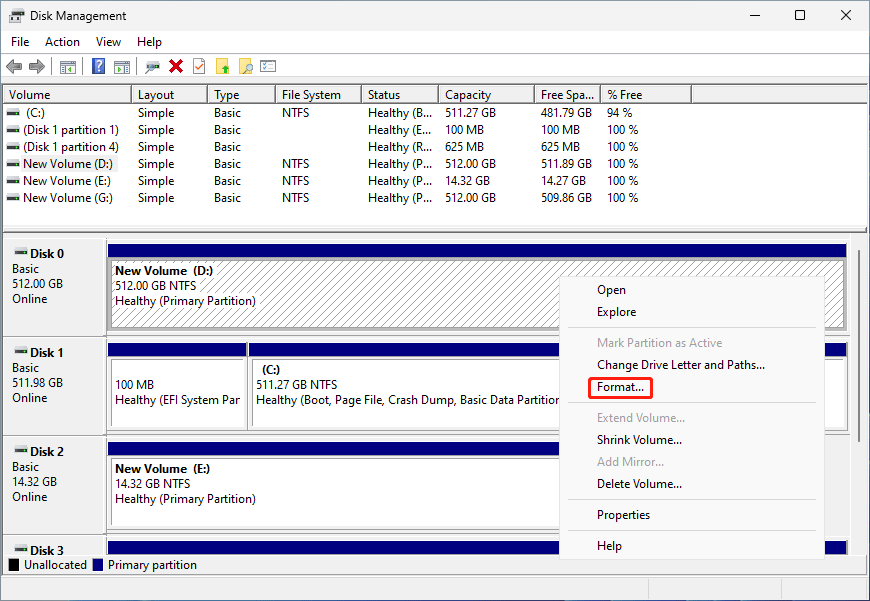870x601 pixels.
Task: Sort by File System column header
Action: (x=311, y=95)
